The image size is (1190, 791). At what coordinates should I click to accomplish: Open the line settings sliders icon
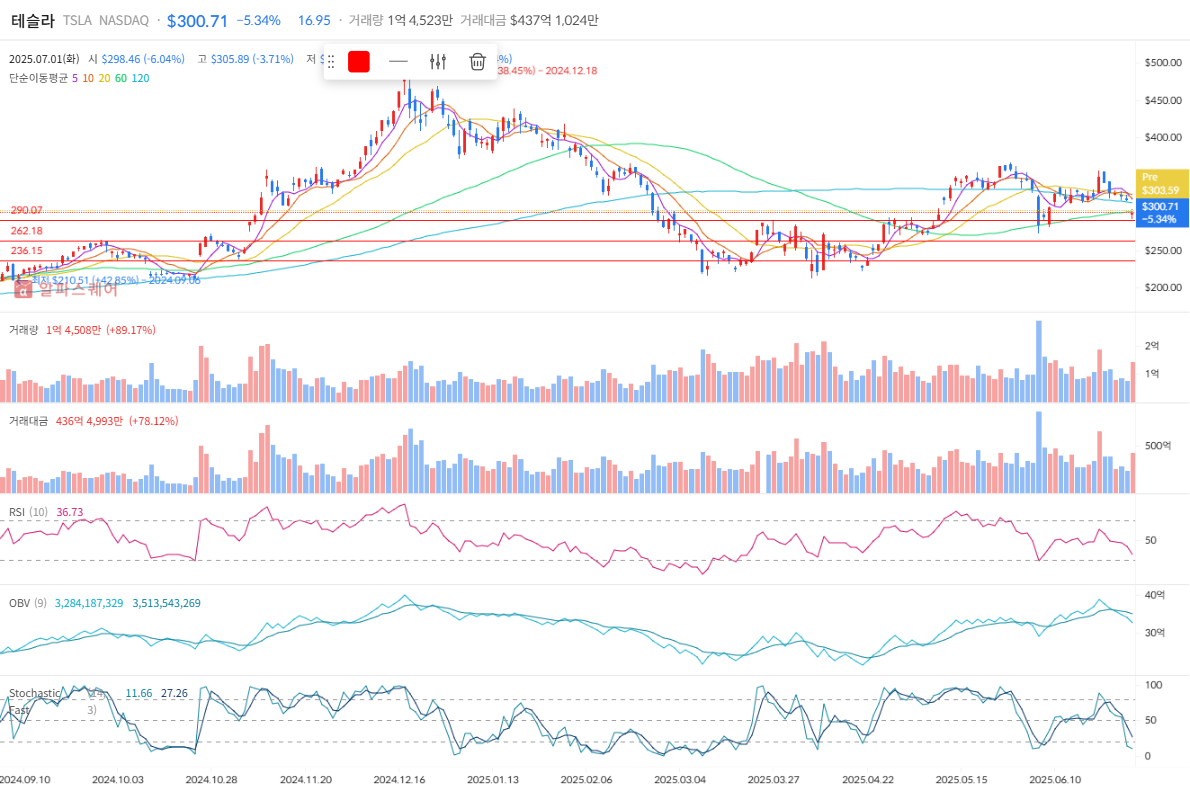438,61
